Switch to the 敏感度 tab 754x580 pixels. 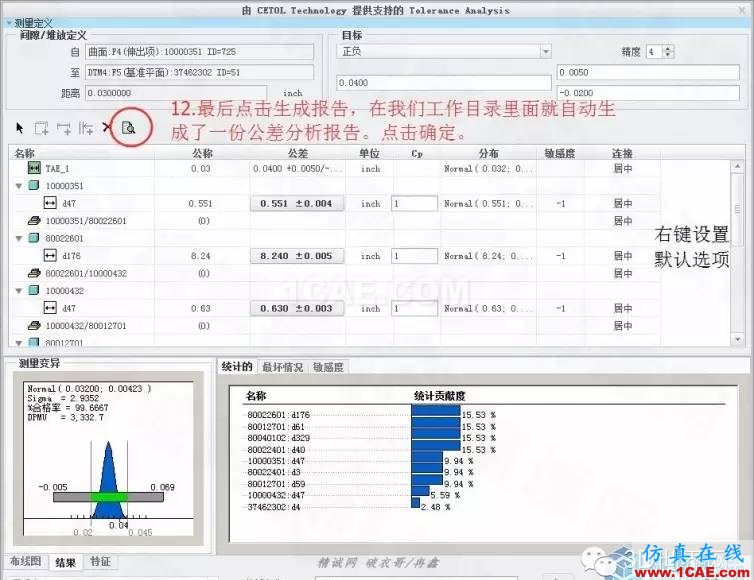point(328,367)
